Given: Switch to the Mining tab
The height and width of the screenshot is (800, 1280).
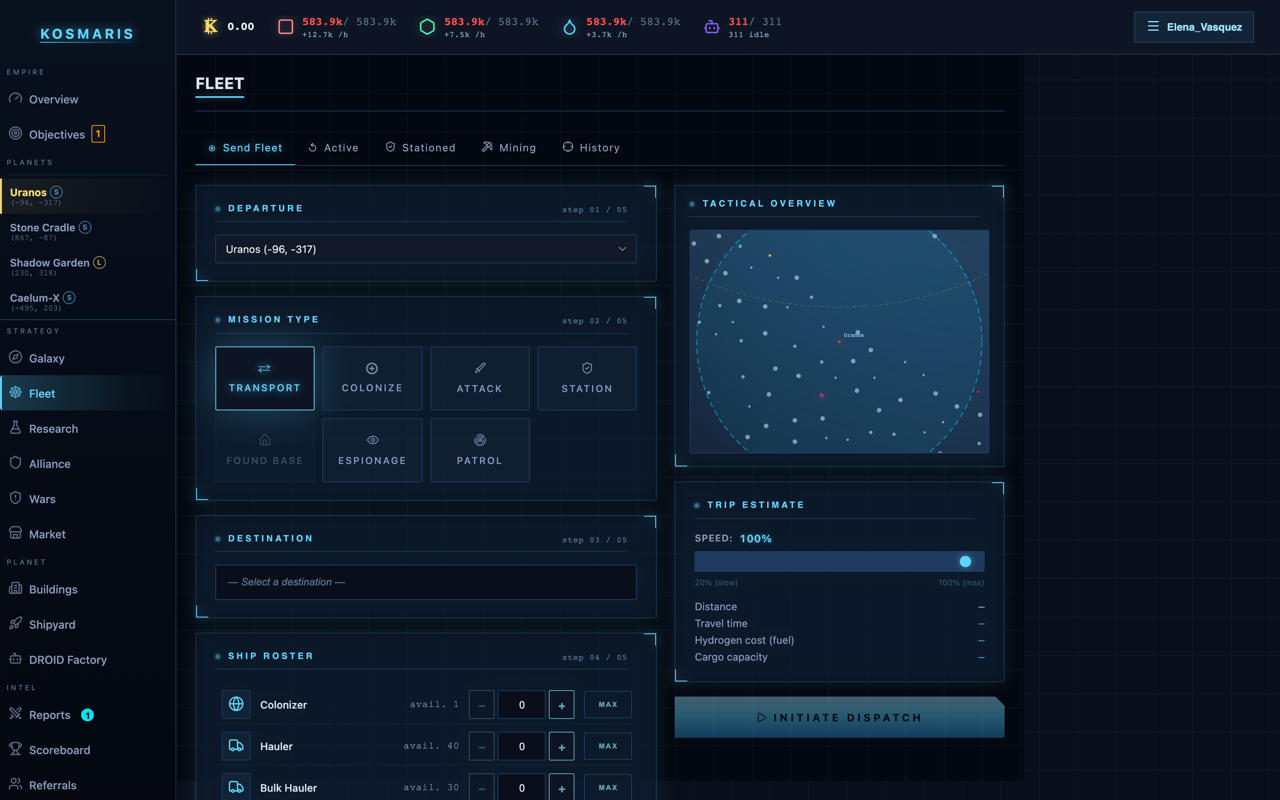Looking at the screenshot, I should tap(509, 148).
